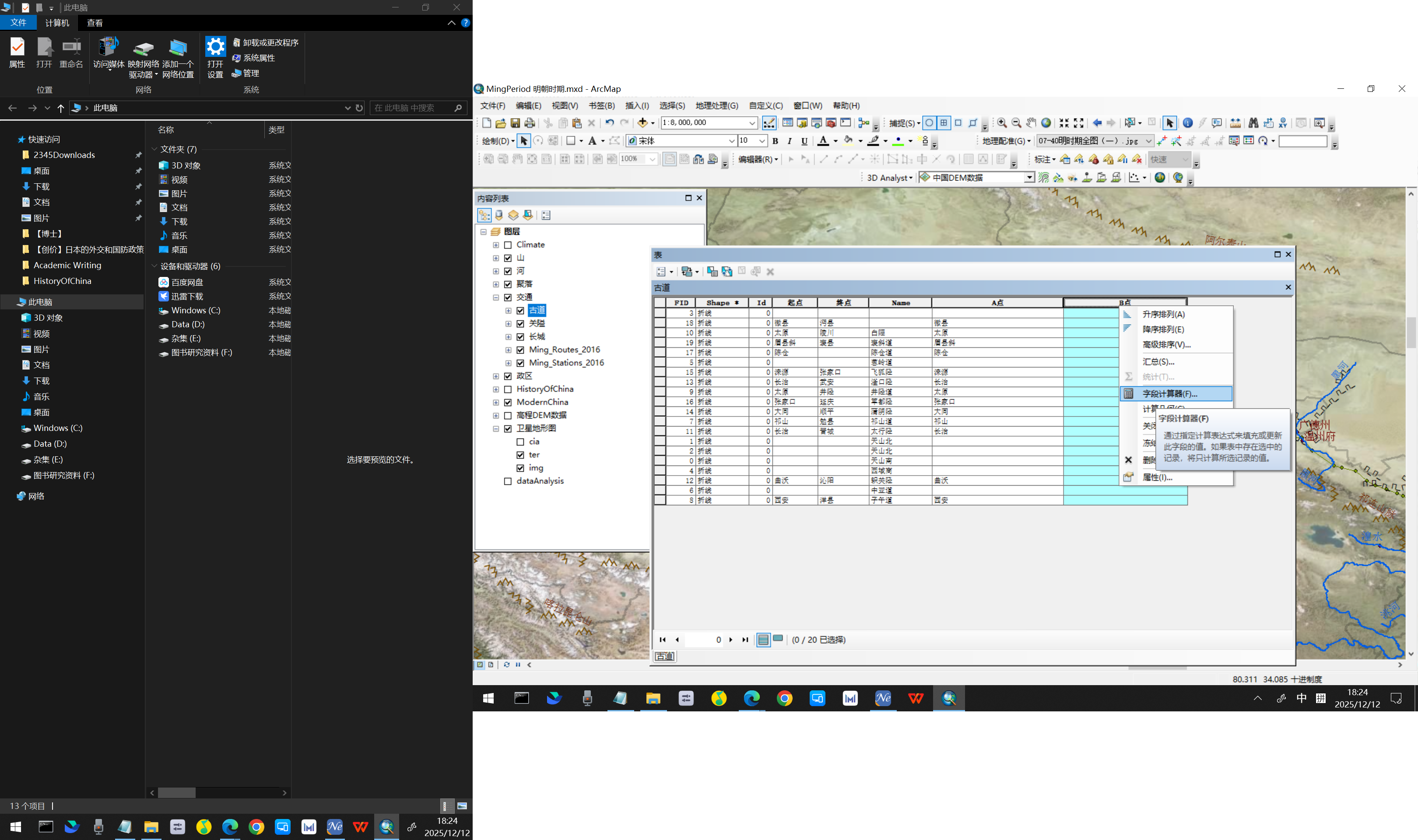Click the Add Data button icon
Screen dimensions: 1418x840
642,123
